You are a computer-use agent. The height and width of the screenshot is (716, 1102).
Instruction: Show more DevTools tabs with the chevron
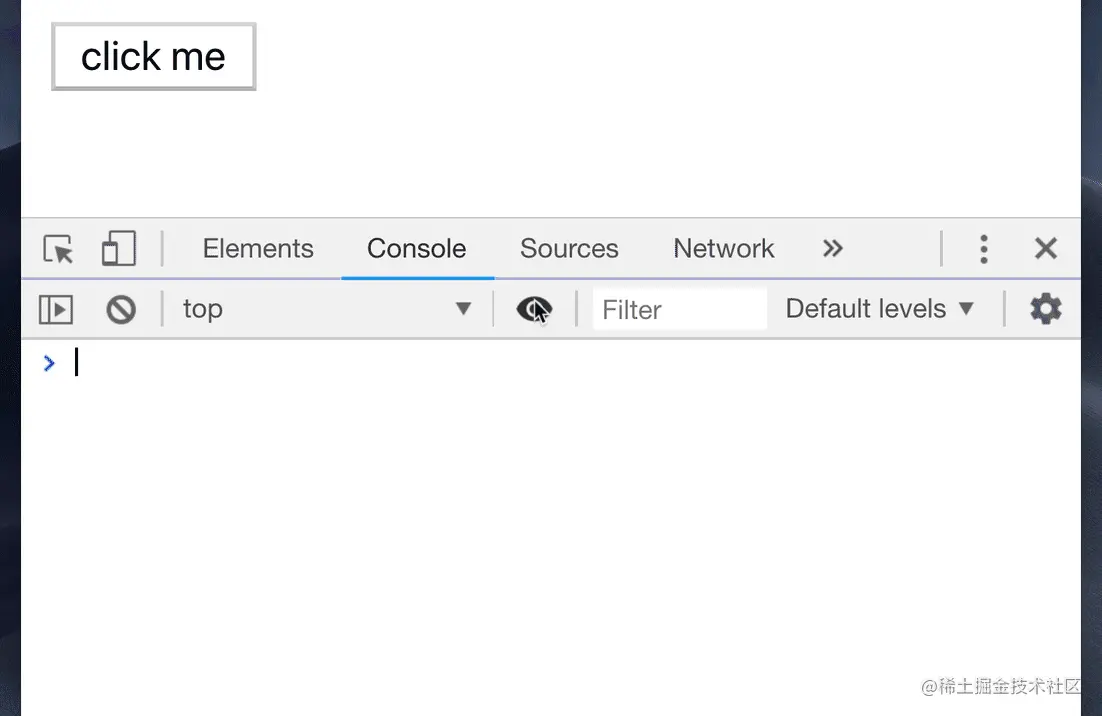[x=832, y=249]
